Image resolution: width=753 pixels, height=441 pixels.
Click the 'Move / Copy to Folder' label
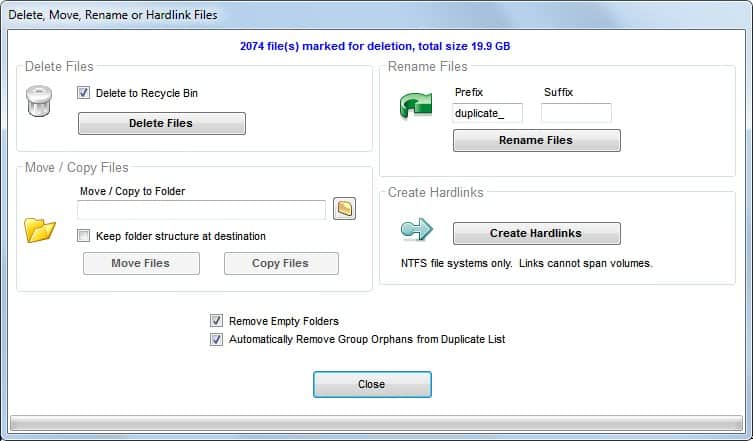[133, 191]
